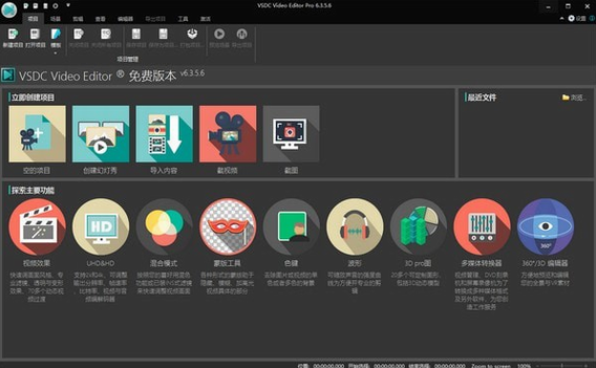Viewport: 596px width, 368px height.
Task: Open the 创建幻灯秀 slideshow creator tile
Action: coord(100,134)
